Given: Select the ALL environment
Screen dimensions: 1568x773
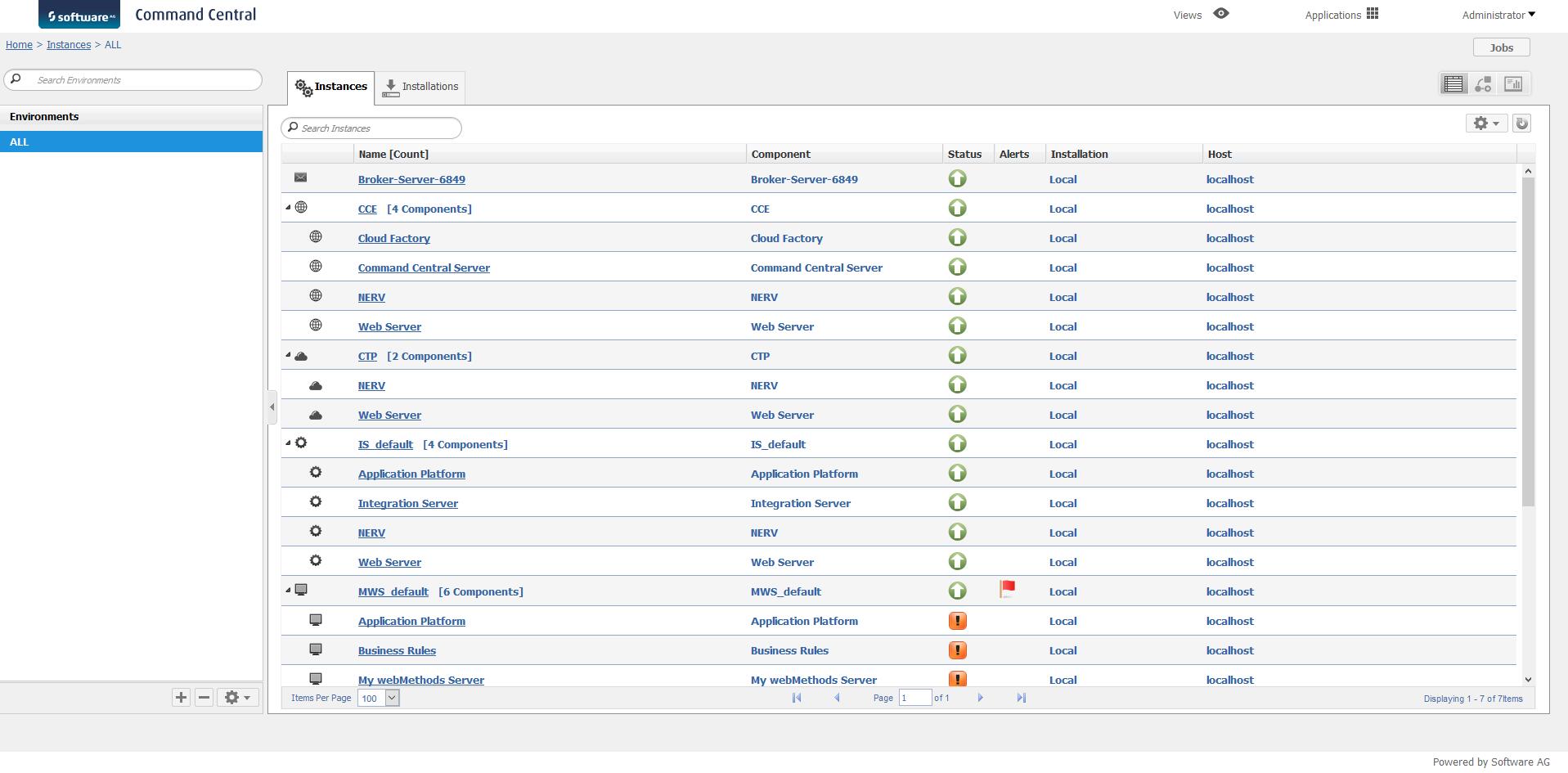Looking at the screenshot, I should [131, 142].
